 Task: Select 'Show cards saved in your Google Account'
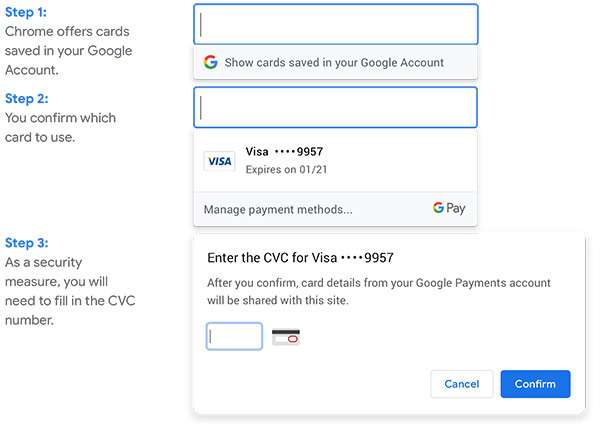point(334,62)
